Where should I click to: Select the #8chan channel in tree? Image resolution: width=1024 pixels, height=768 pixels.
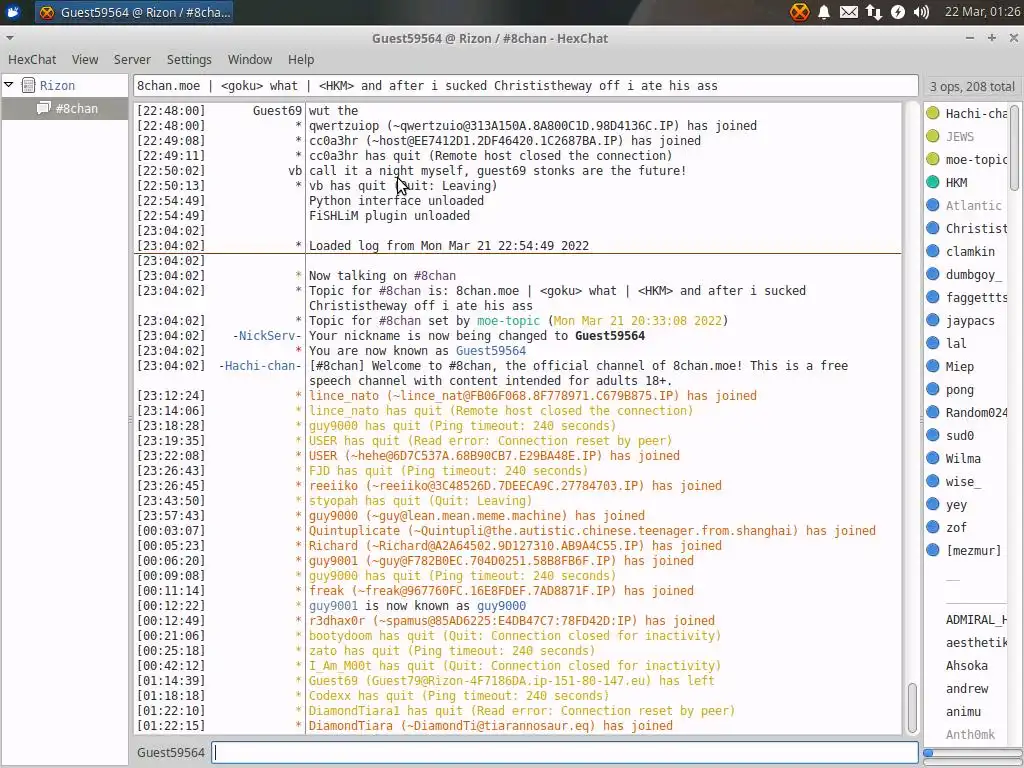pos(76,108)
